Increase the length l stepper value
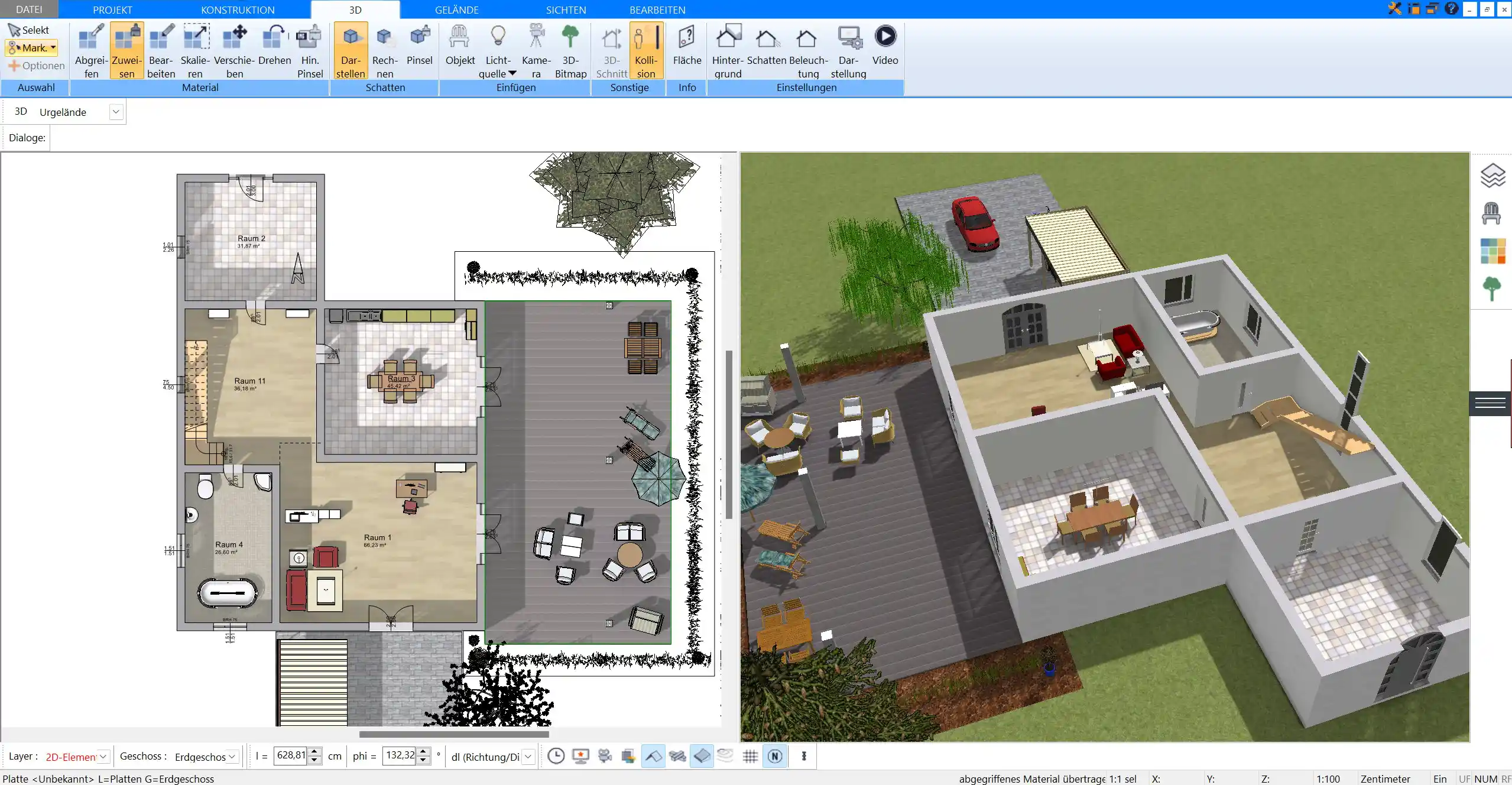This screenshot has width=1512, height=785. (x=315, y=752)
